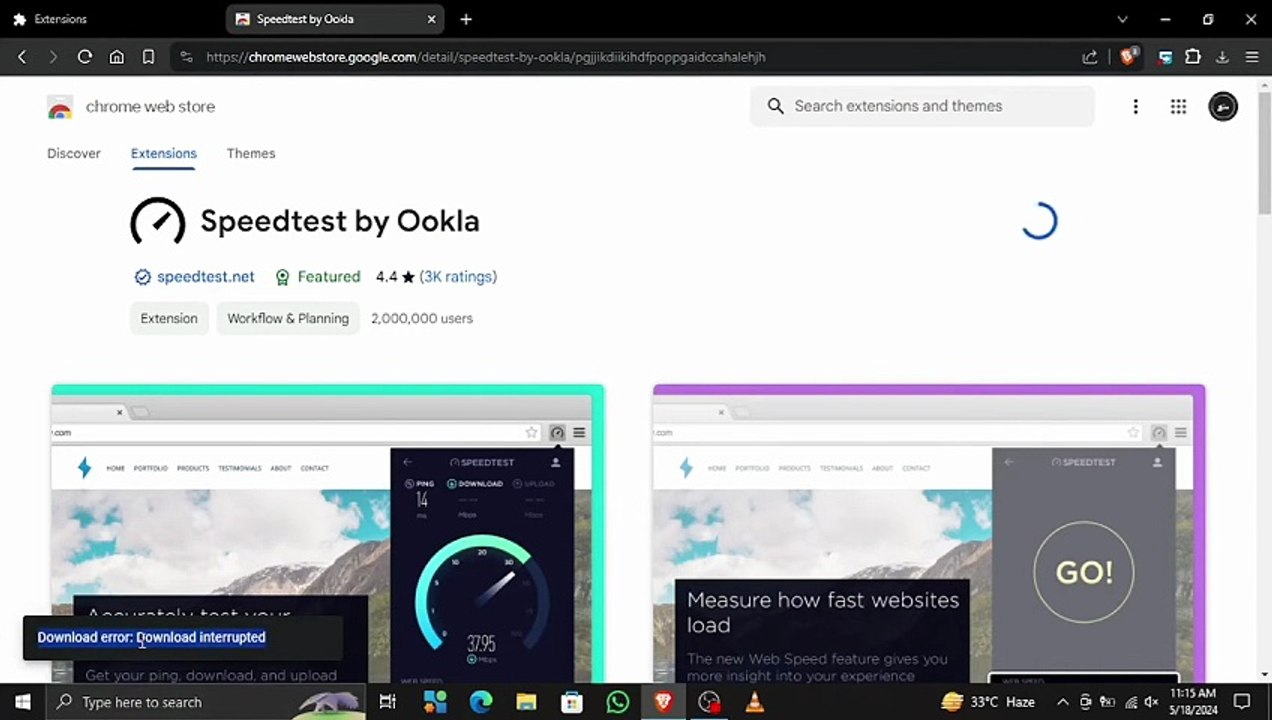1272x720 pixels.
Task: Reload the Speedtest extension page
Action: point(85,57)
